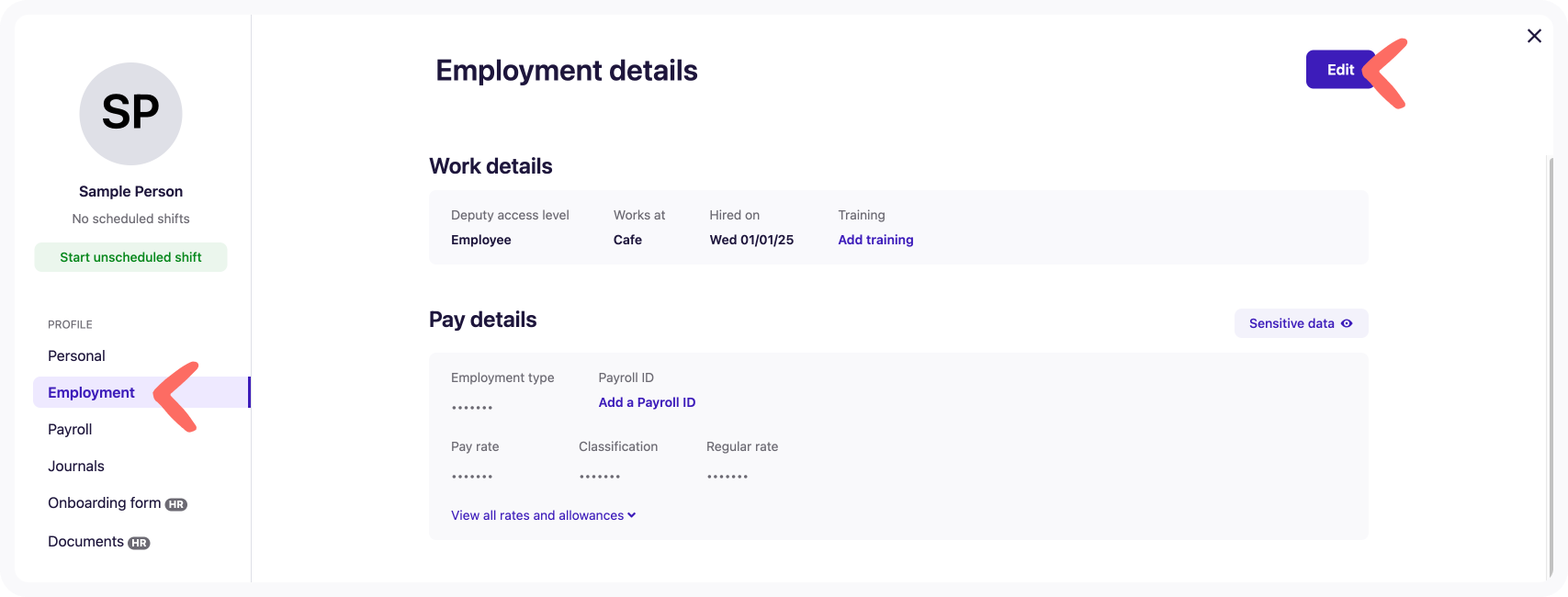
Task: Click the Sample Person name text
Action: click(x=130, y=191)
